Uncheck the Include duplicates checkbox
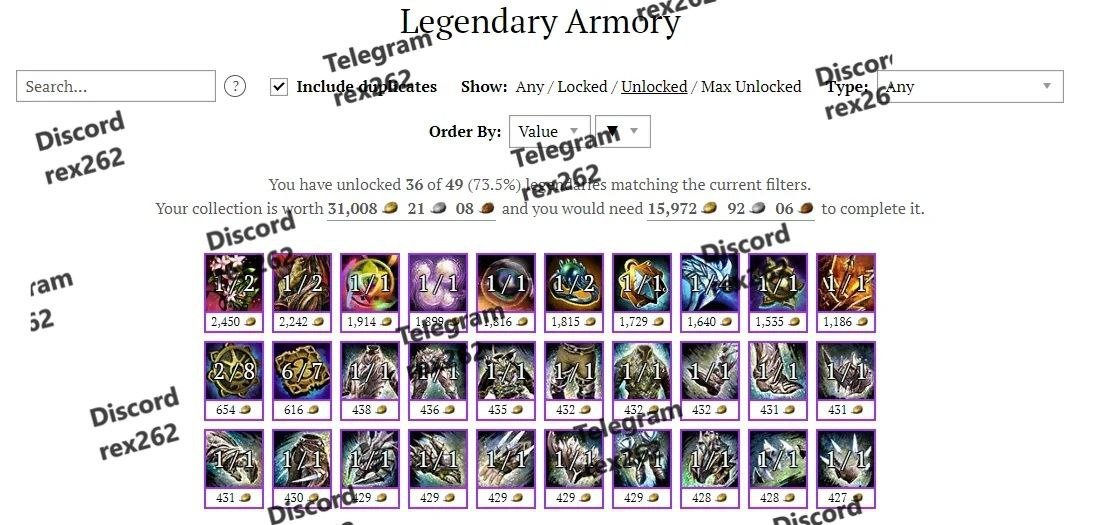1095x525 pixels. (279, 87)
